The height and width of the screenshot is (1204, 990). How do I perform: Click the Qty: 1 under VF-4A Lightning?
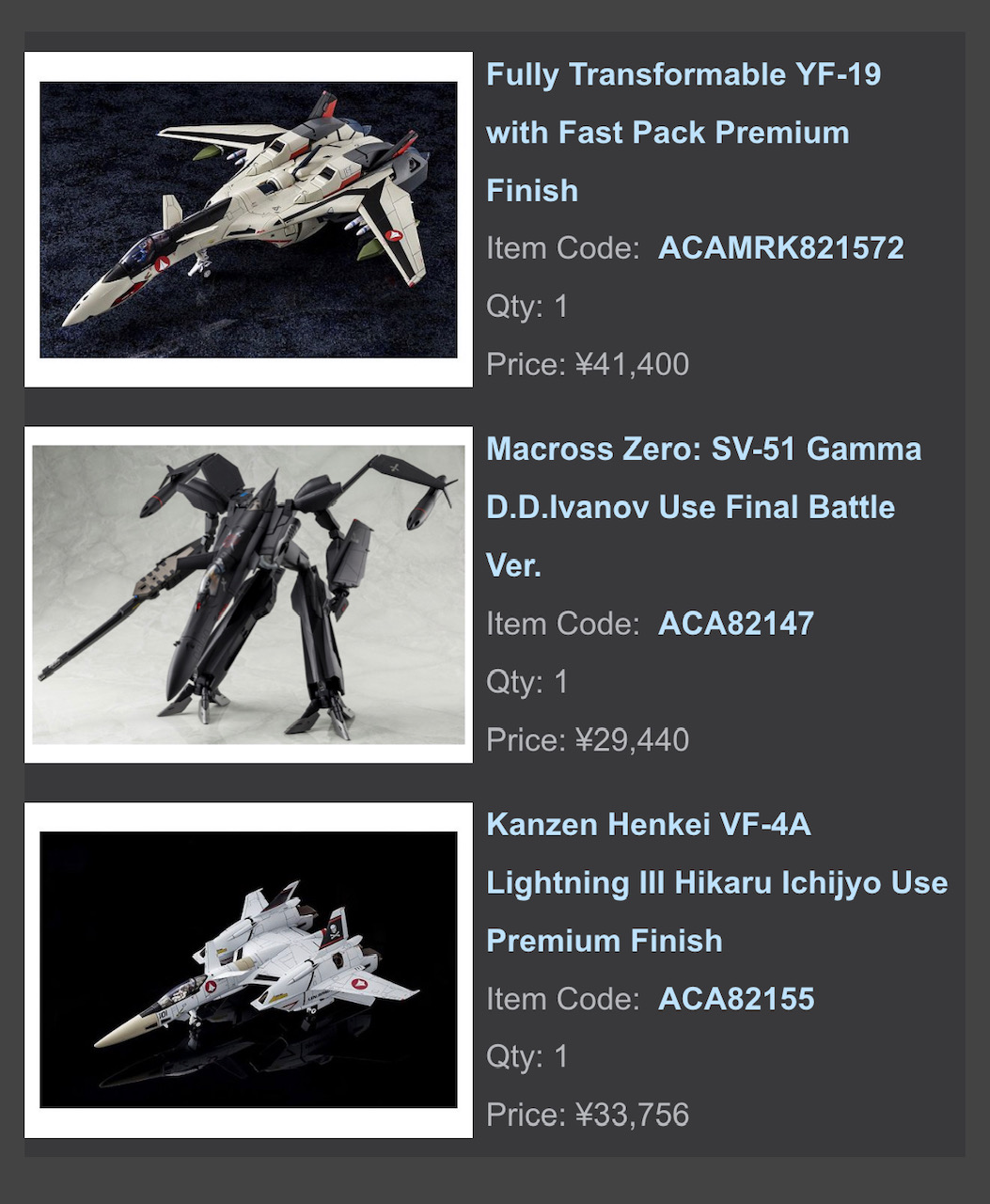point(527,1057)
